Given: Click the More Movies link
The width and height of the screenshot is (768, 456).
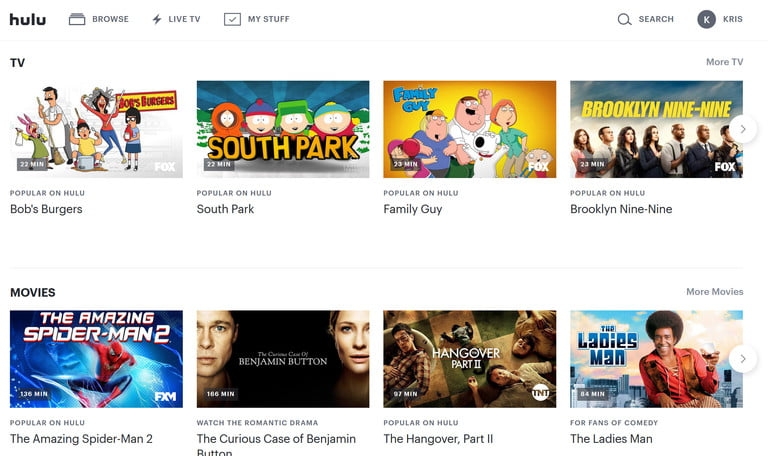Looking at the screenshot, I should click(714, 292).
